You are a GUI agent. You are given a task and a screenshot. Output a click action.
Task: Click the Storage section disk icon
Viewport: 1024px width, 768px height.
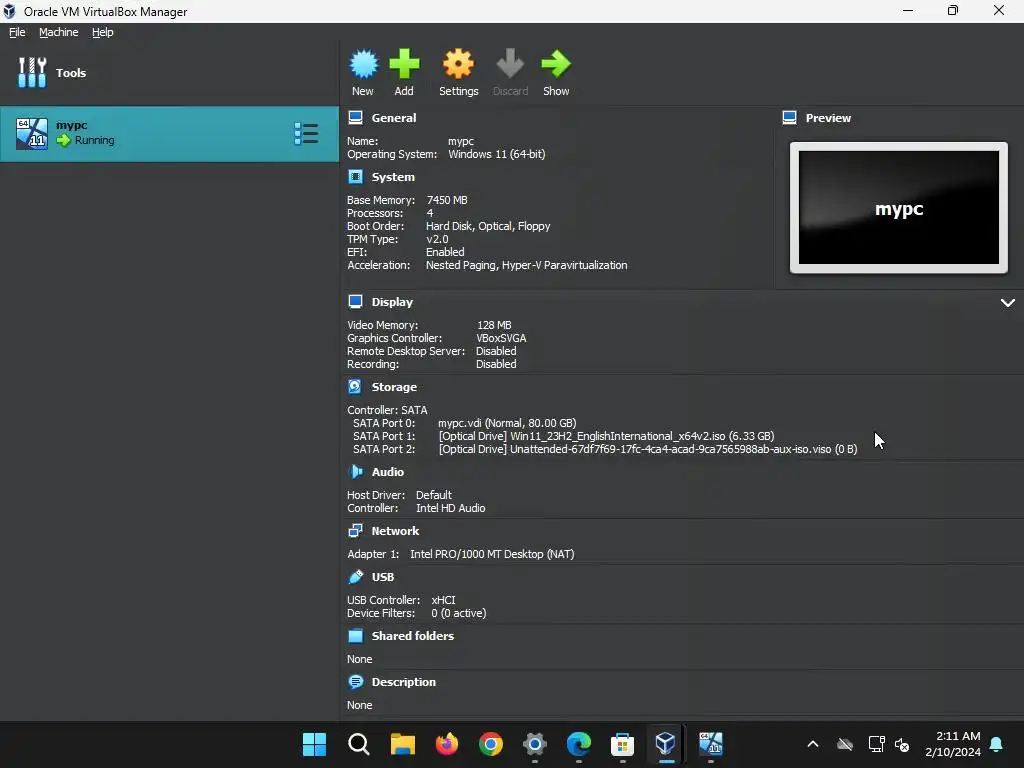tap(355, 387)
